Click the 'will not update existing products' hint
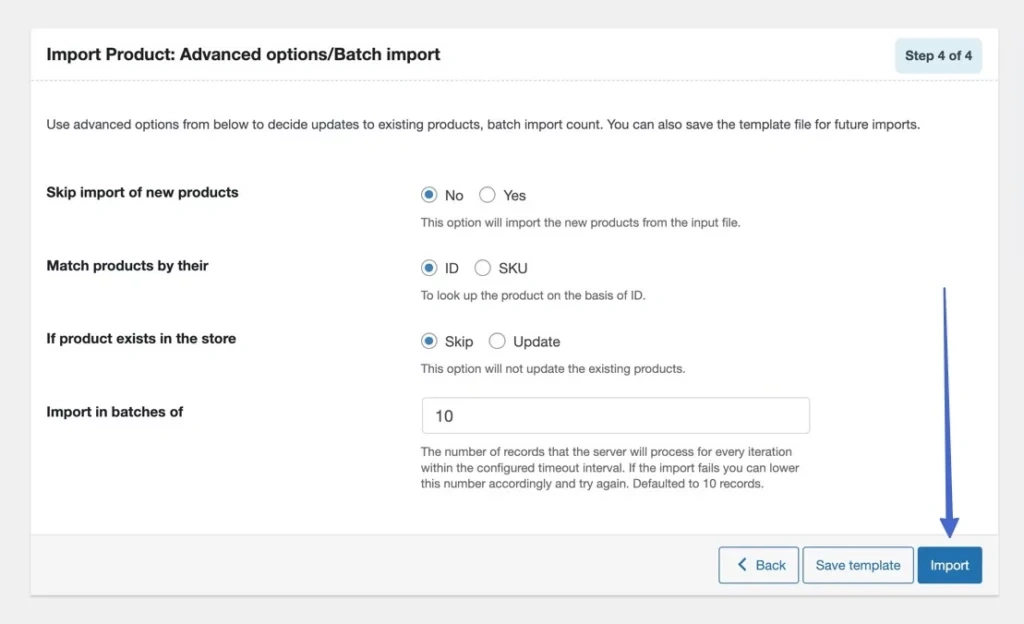The image size is (1024, 624). 552,369
